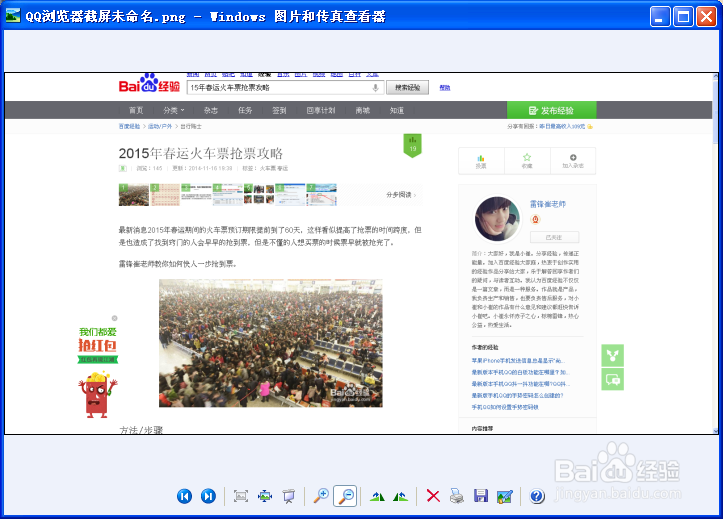Go to the previous image in viewer
723x519 pixels.
pos(184,496)
